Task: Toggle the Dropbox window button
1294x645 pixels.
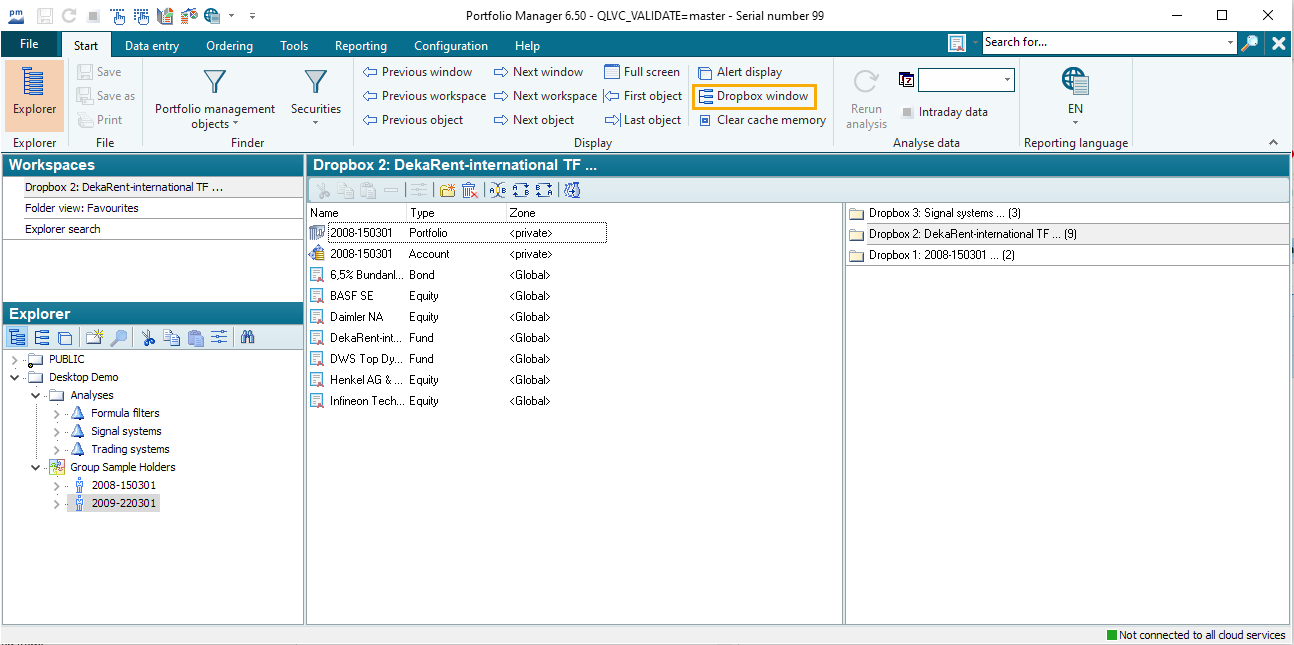Action: point(754,96)
